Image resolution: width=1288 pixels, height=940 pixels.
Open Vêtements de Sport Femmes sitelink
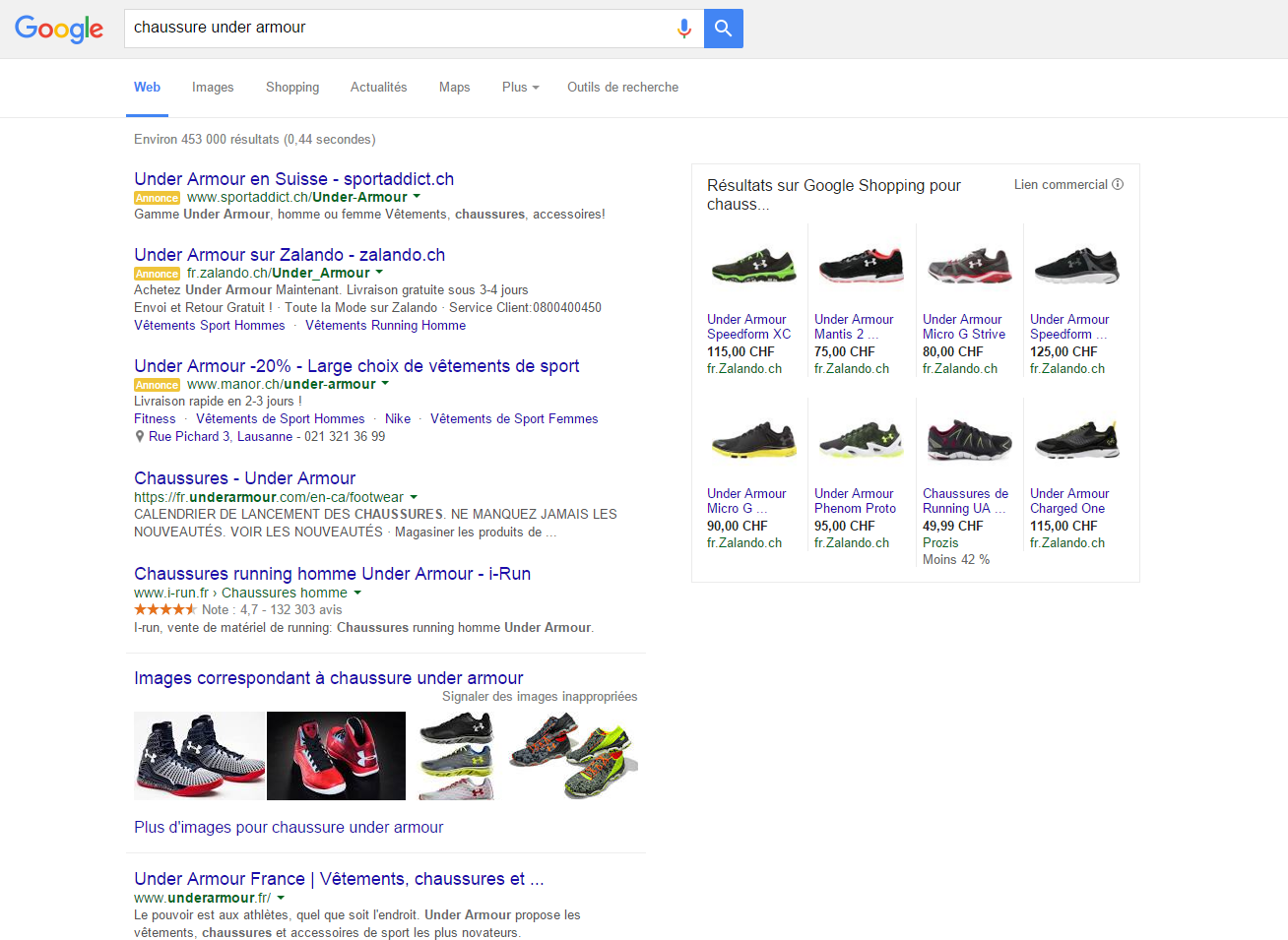(x=514, y=419)
